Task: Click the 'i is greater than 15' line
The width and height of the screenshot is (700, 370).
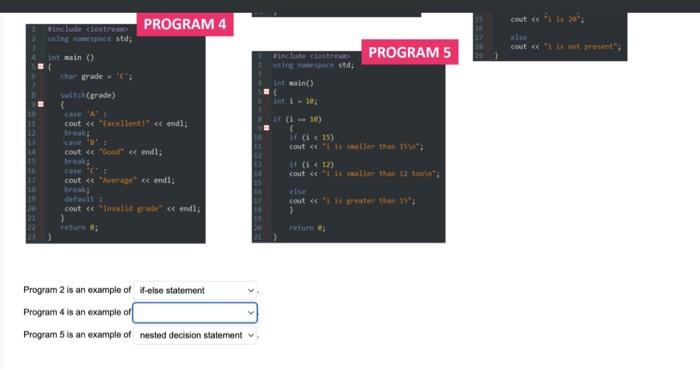Action: pos(352,201)
